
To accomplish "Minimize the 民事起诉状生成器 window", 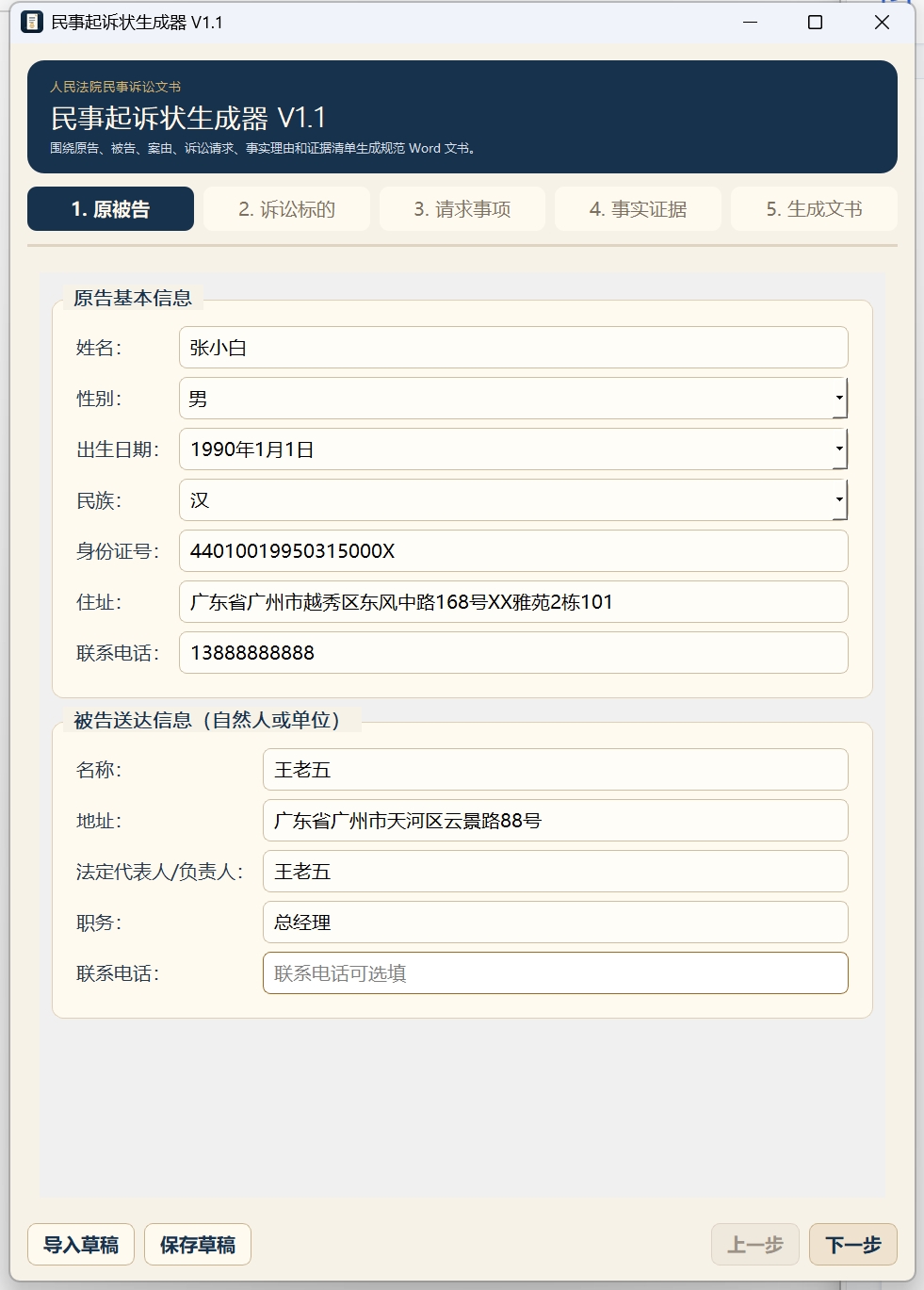I will click(751, 22).
